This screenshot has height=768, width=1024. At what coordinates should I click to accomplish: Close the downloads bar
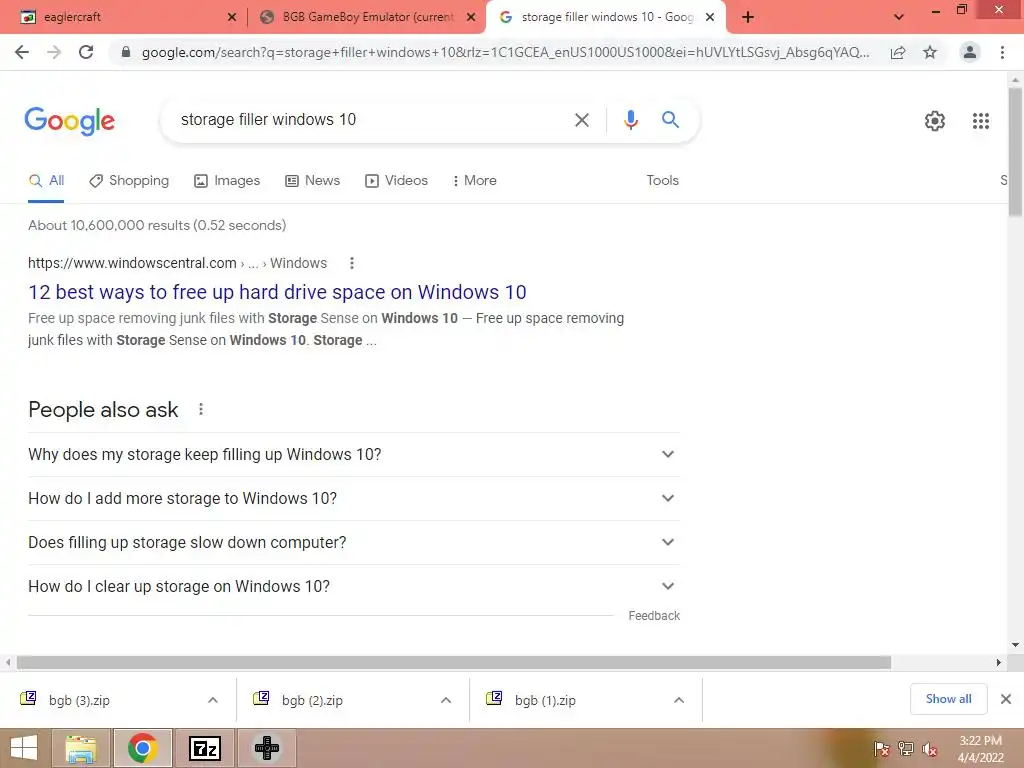pyautogui.click(x=1006, y=699)
